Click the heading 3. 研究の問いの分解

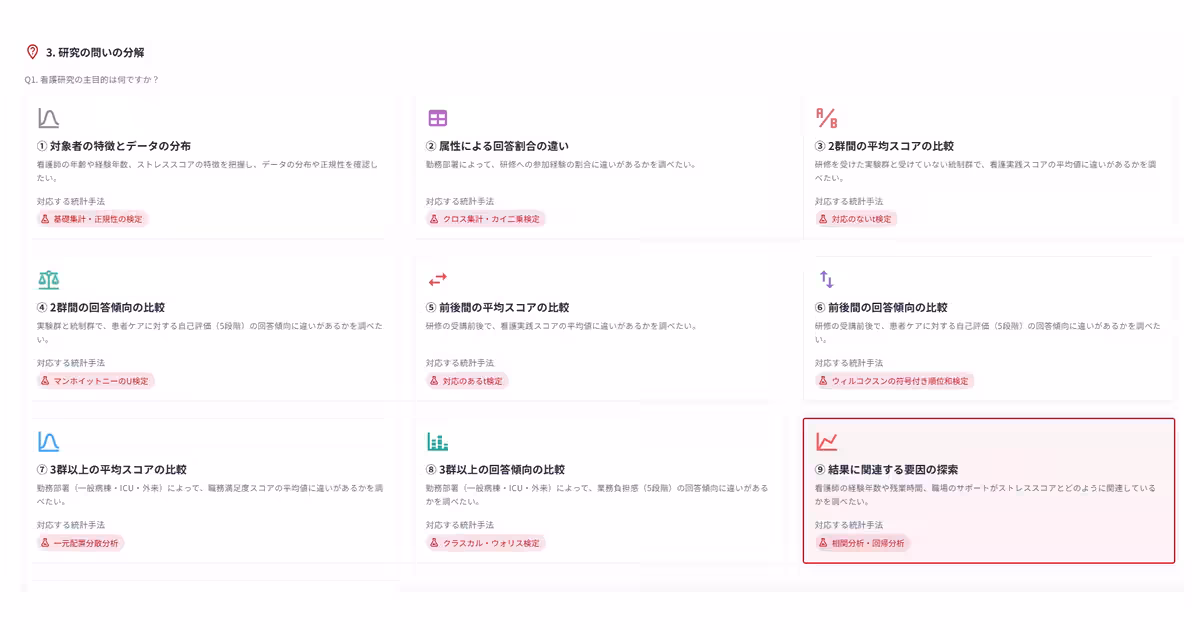(x=95, y=52)
